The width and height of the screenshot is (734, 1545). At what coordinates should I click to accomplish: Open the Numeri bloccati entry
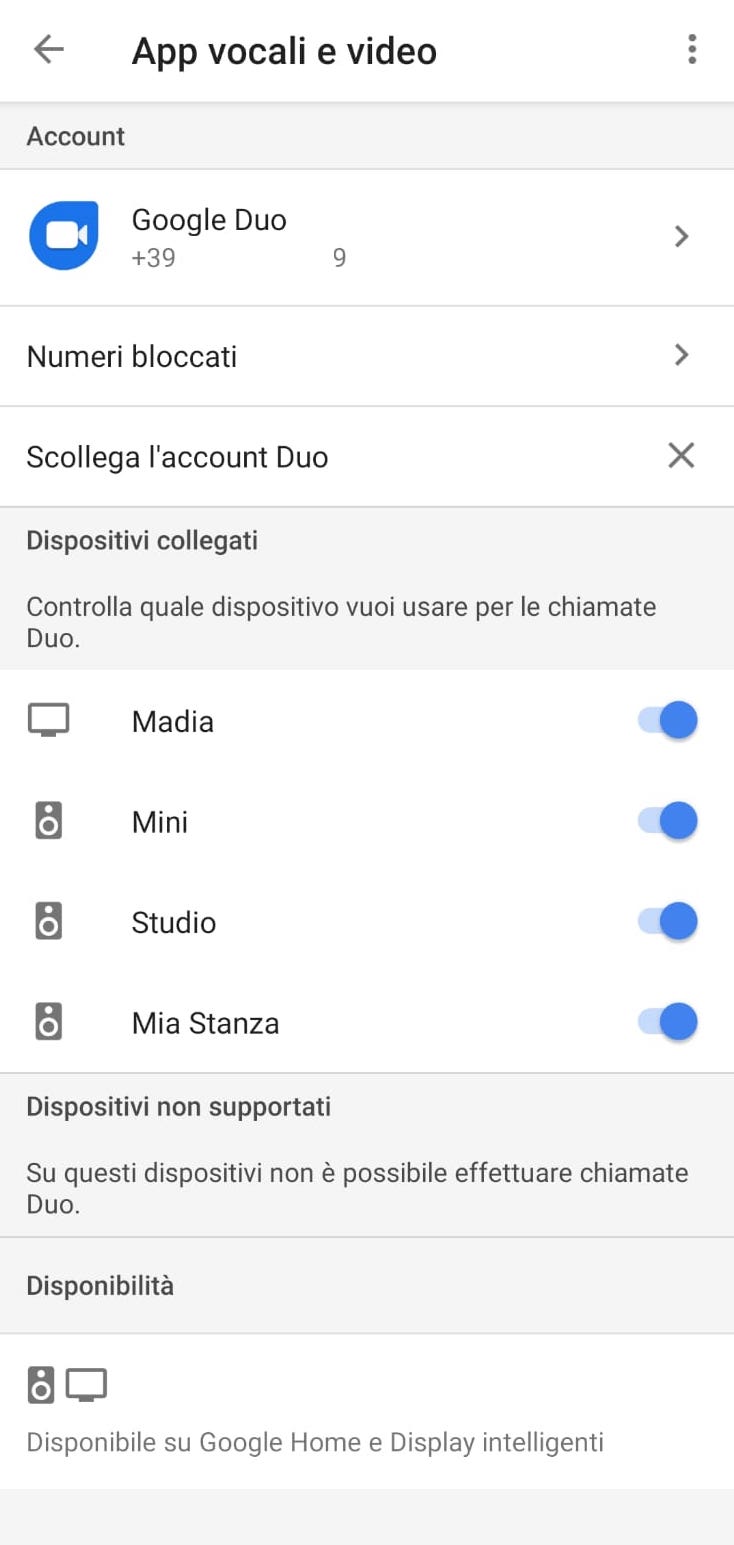point(132,357)
